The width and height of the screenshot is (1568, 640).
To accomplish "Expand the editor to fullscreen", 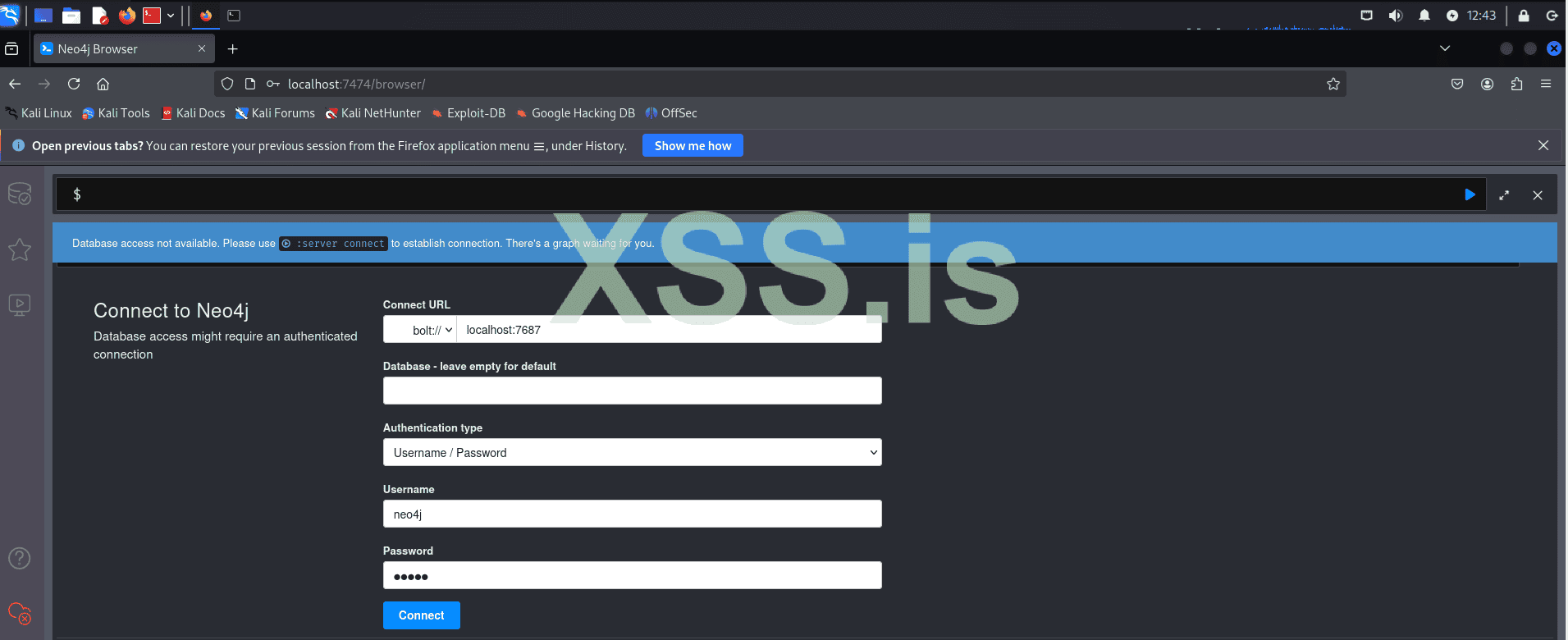I will click(x=1504, y=195).
